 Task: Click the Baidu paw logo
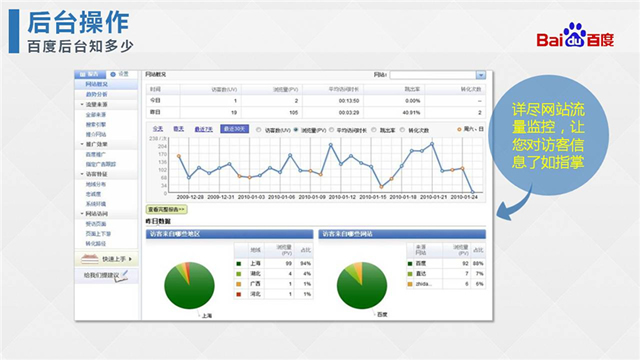click(575, 35)
